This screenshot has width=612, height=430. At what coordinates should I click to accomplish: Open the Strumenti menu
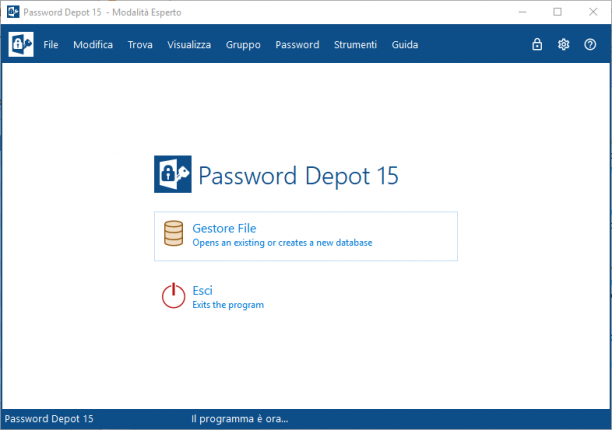coord(356,44)
